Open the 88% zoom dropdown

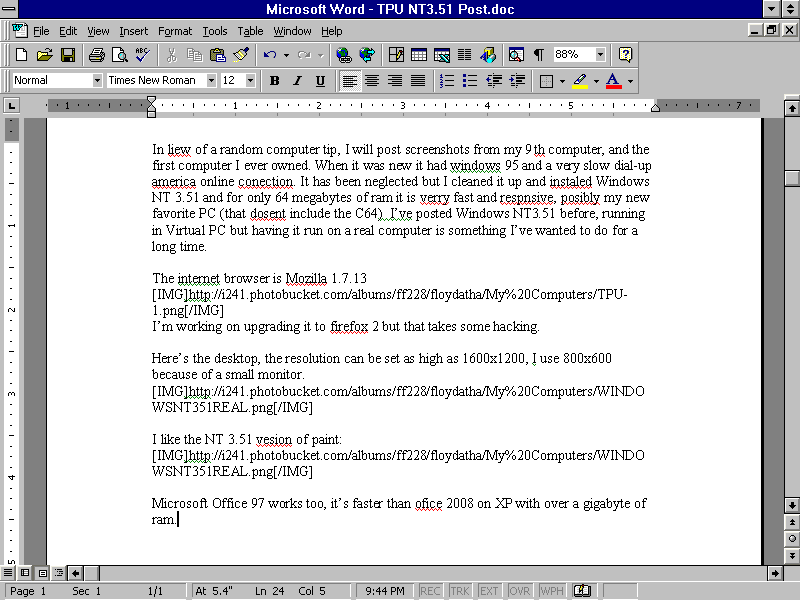(600, 55)
